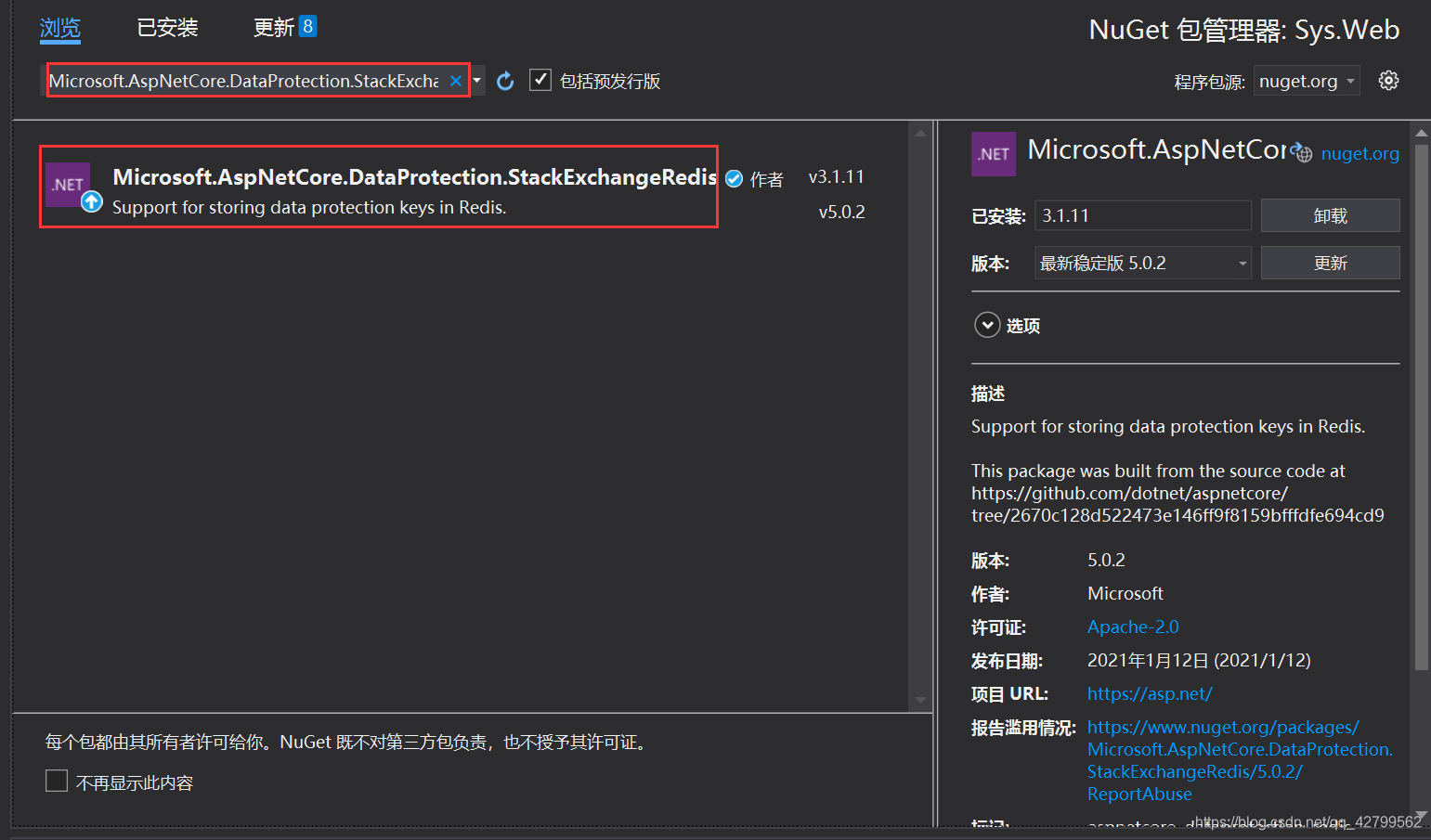Click the installed version field 3.1.11

point(1143,215)
